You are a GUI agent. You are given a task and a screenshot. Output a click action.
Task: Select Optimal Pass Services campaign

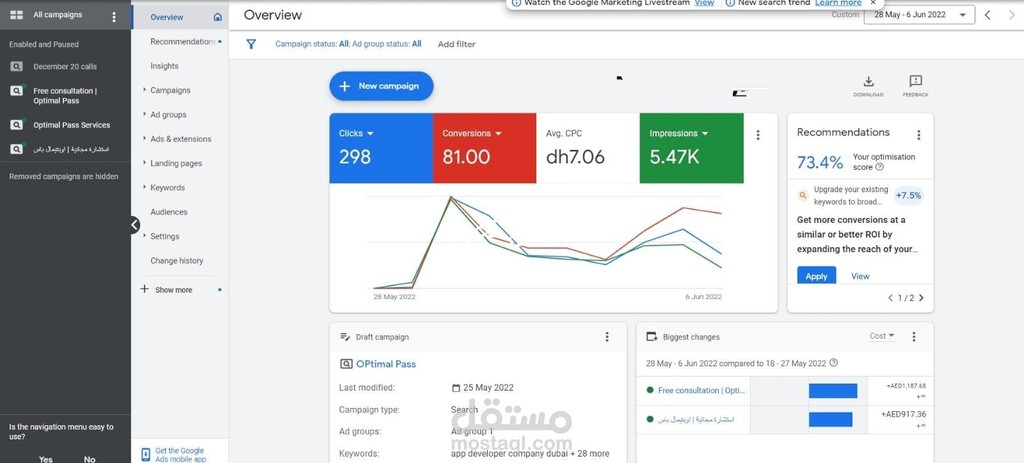tap(72, 125)
